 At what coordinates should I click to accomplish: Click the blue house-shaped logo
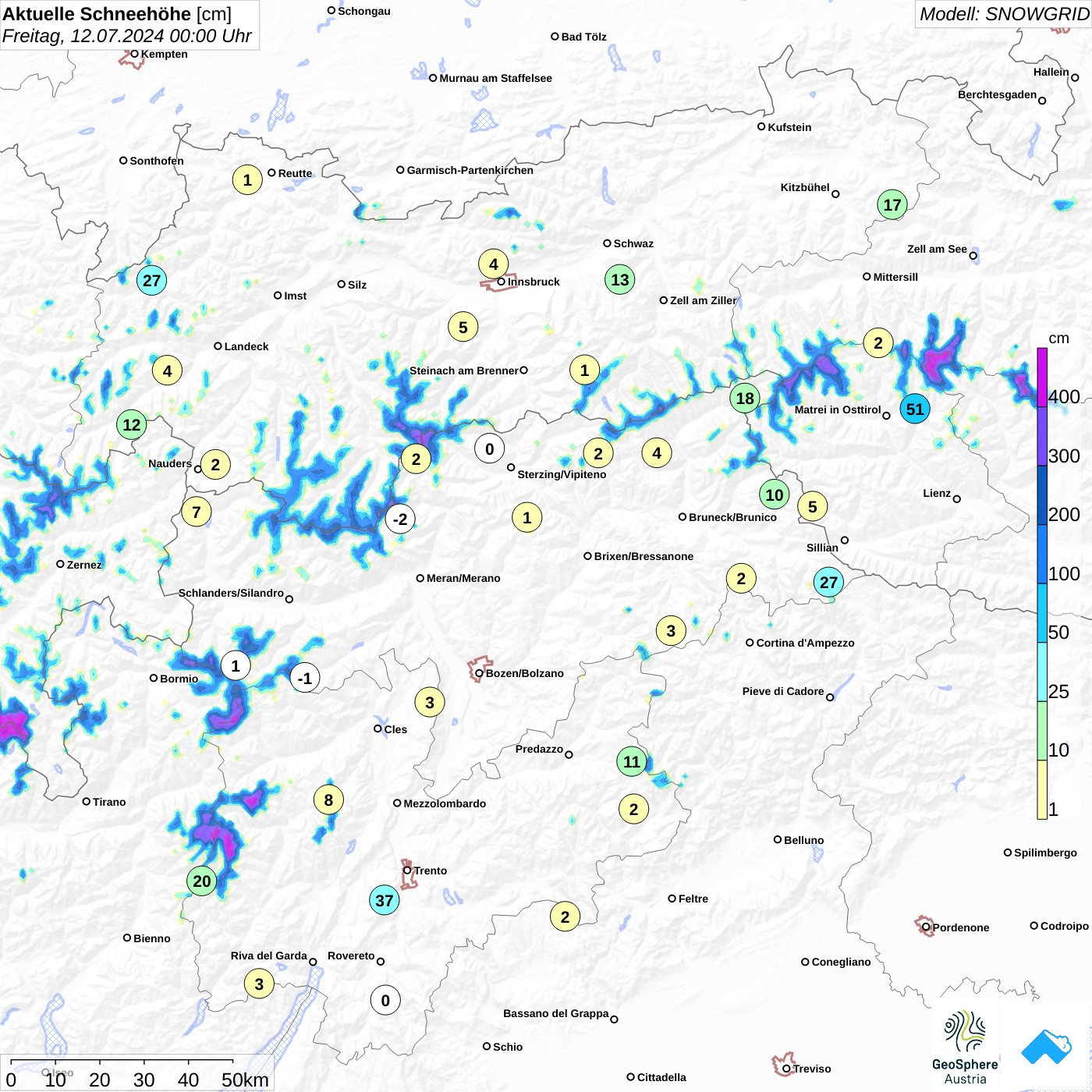[x=1046, y=1047]
